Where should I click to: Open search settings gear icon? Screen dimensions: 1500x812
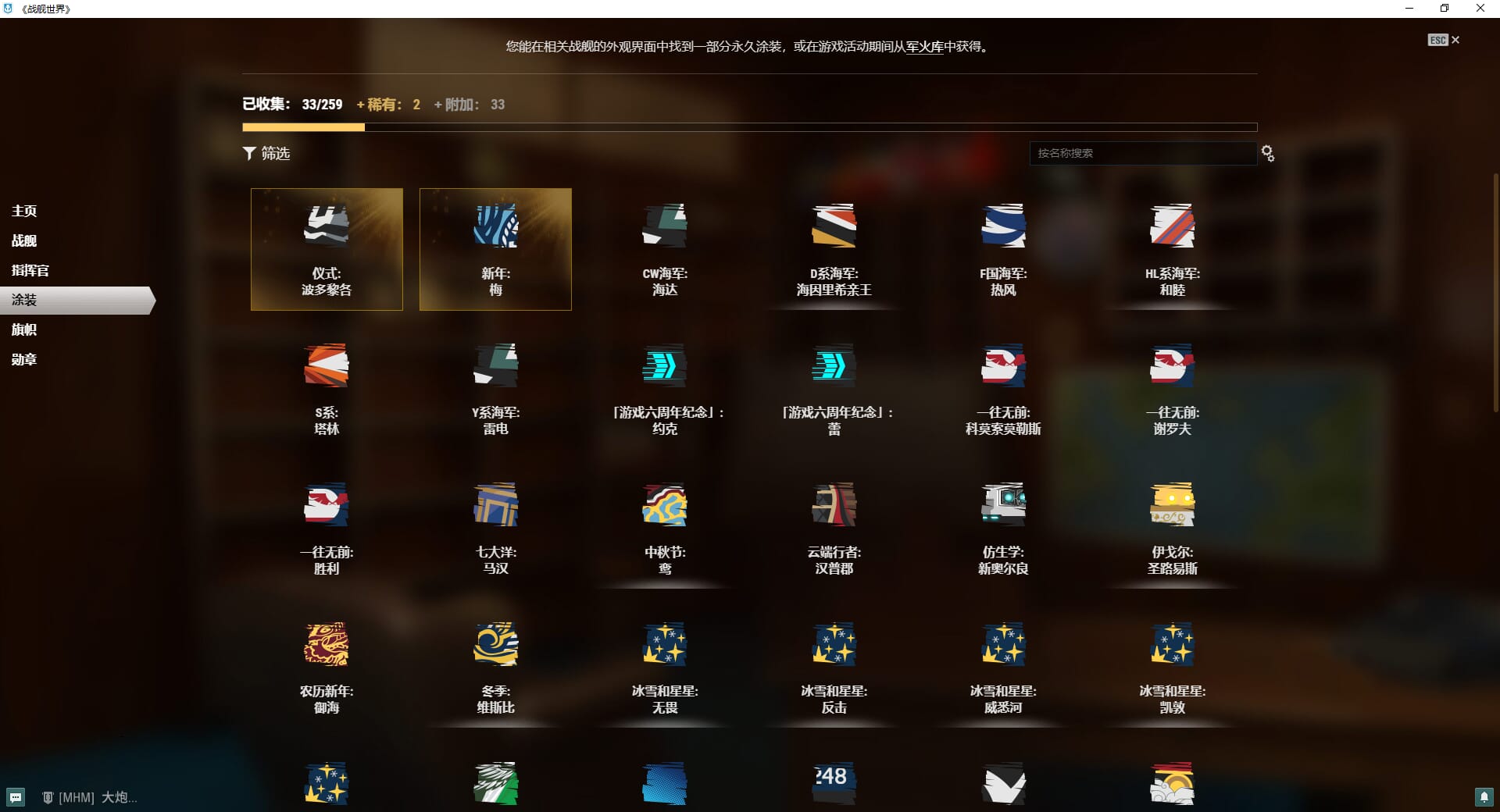tap(1267, 154)
